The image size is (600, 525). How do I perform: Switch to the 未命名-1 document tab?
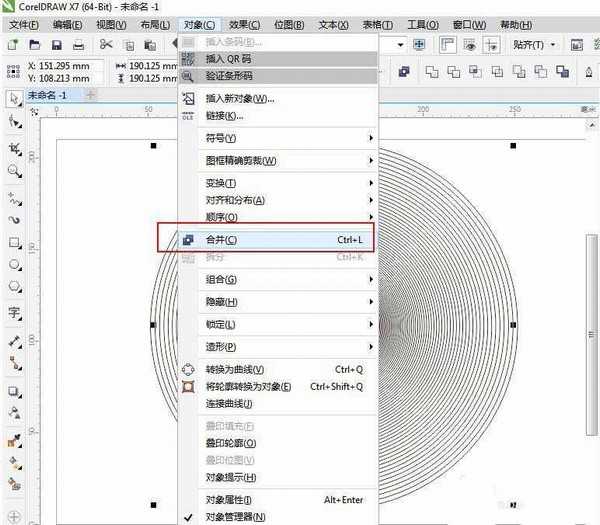pyautogui.click(x=48, y=94)
